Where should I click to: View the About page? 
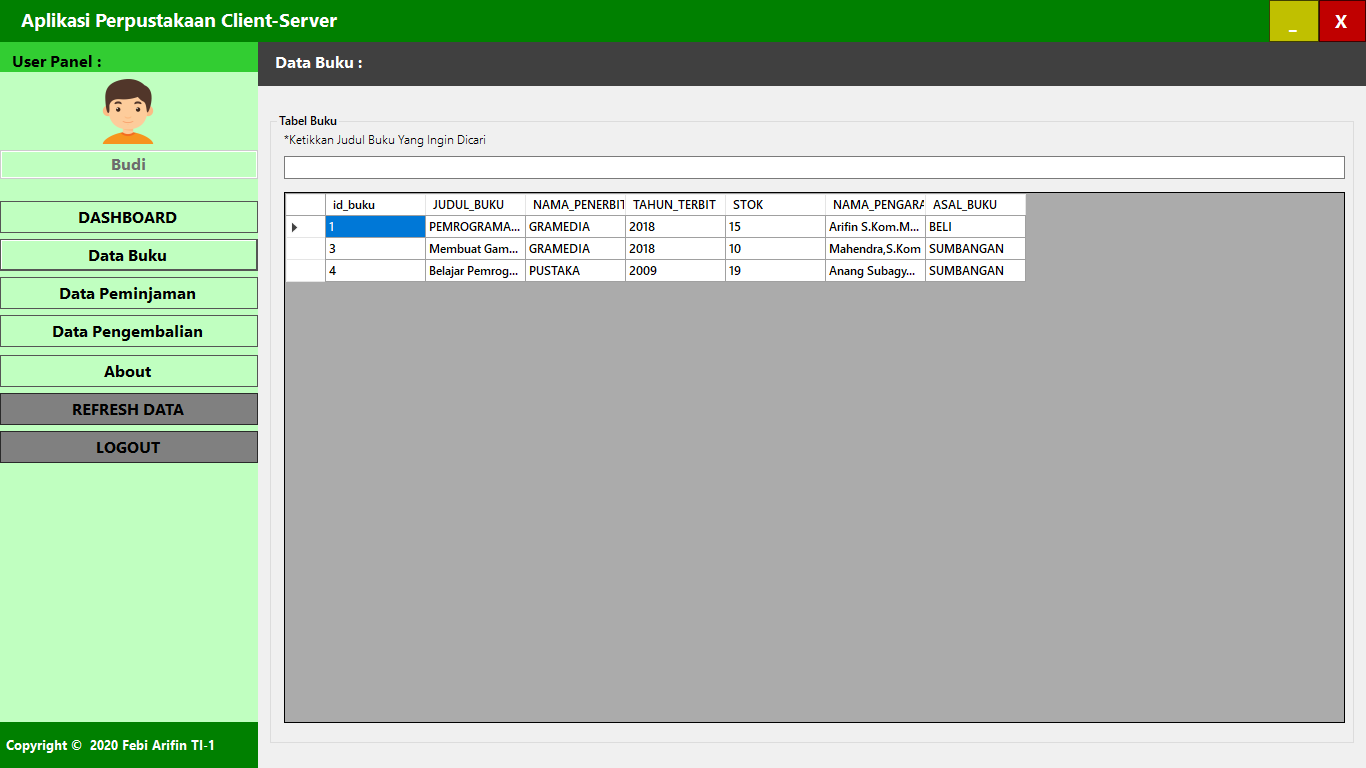128,371
